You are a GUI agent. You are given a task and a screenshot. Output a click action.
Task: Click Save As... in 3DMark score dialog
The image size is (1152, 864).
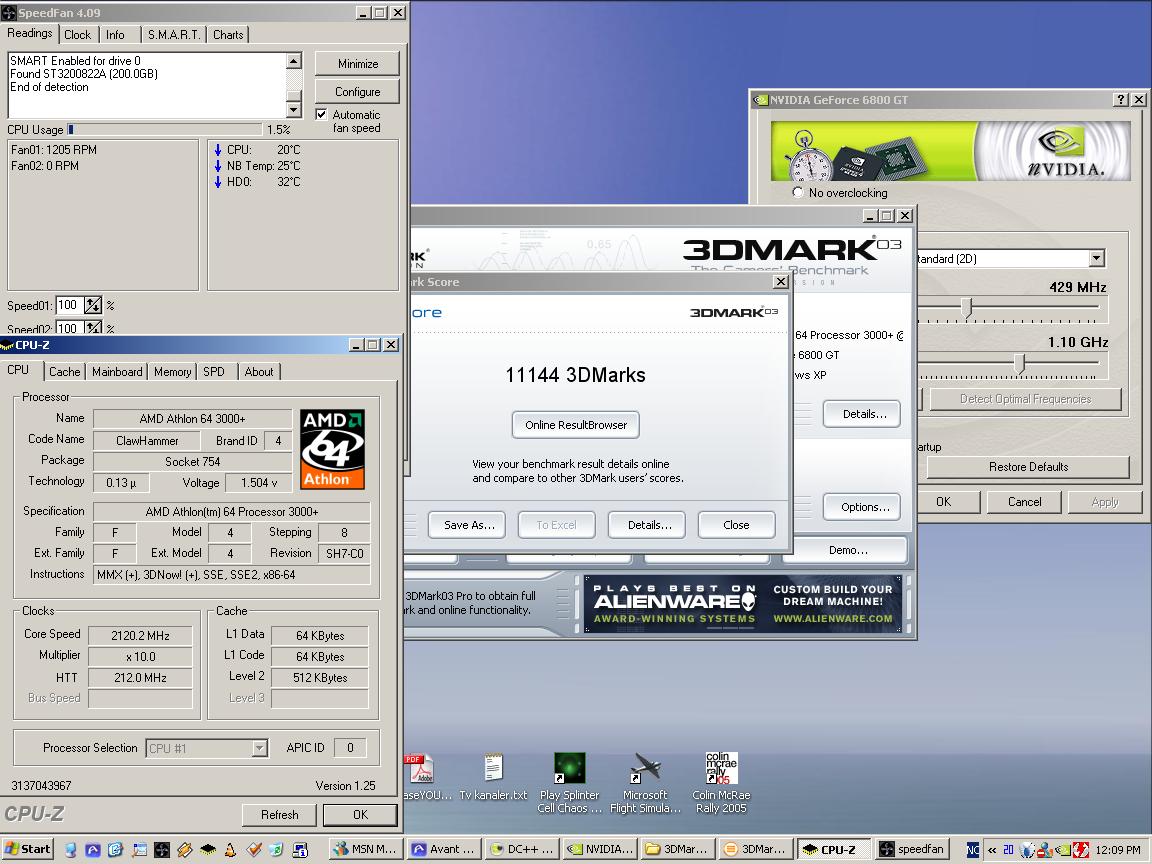point(469,525)
